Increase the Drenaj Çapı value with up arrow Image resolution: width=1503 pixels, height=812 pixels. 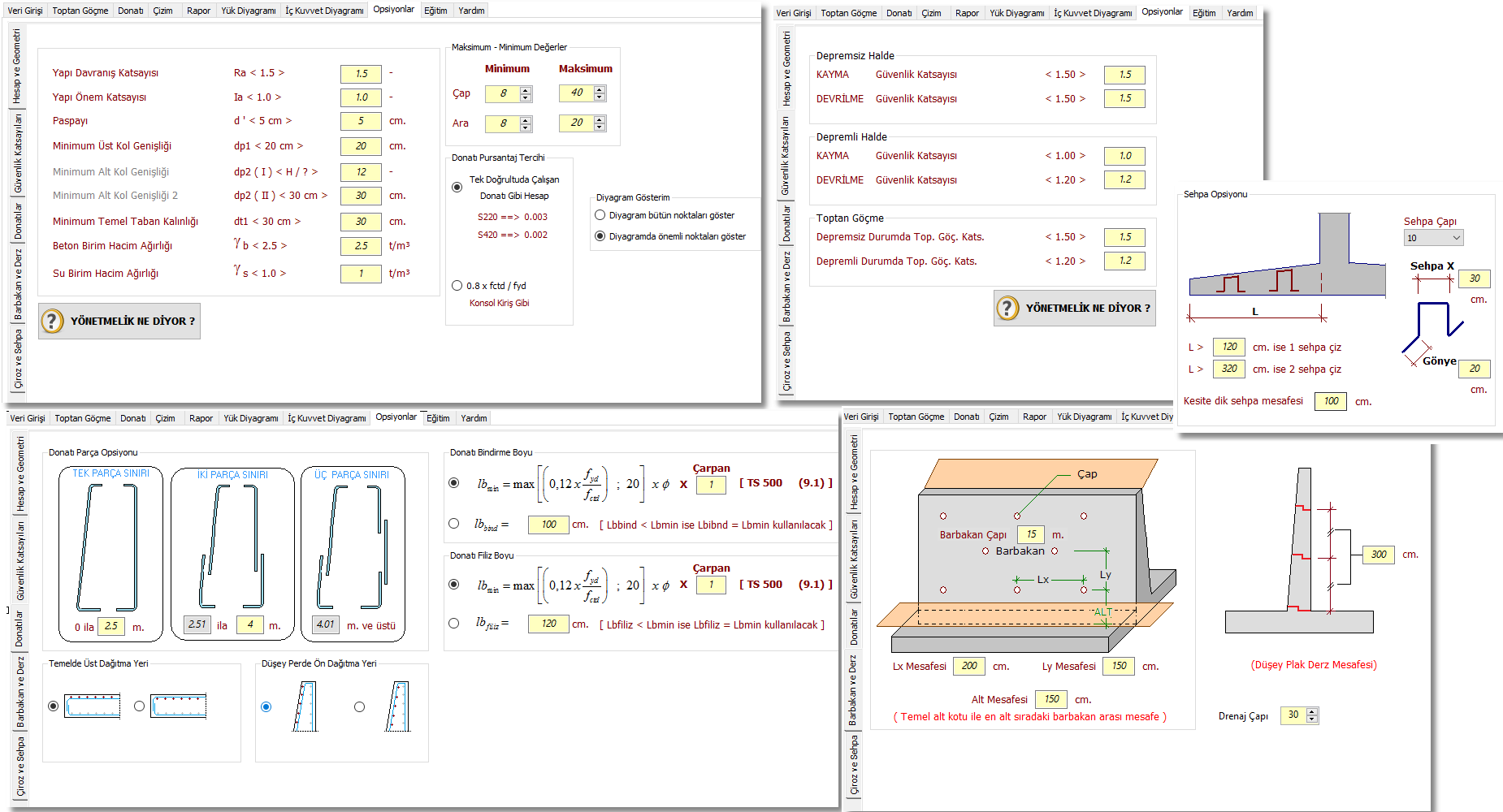pos(1312,711)
